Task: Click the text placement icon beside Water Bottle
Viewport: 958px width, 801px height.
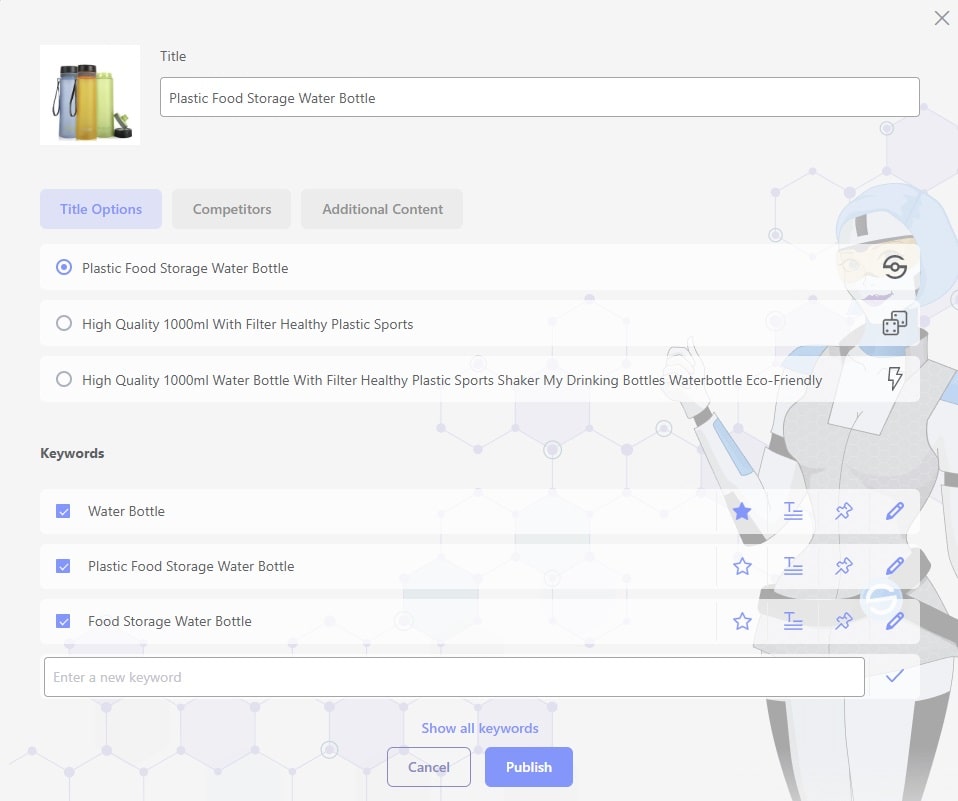Action: tap(793, 511)
